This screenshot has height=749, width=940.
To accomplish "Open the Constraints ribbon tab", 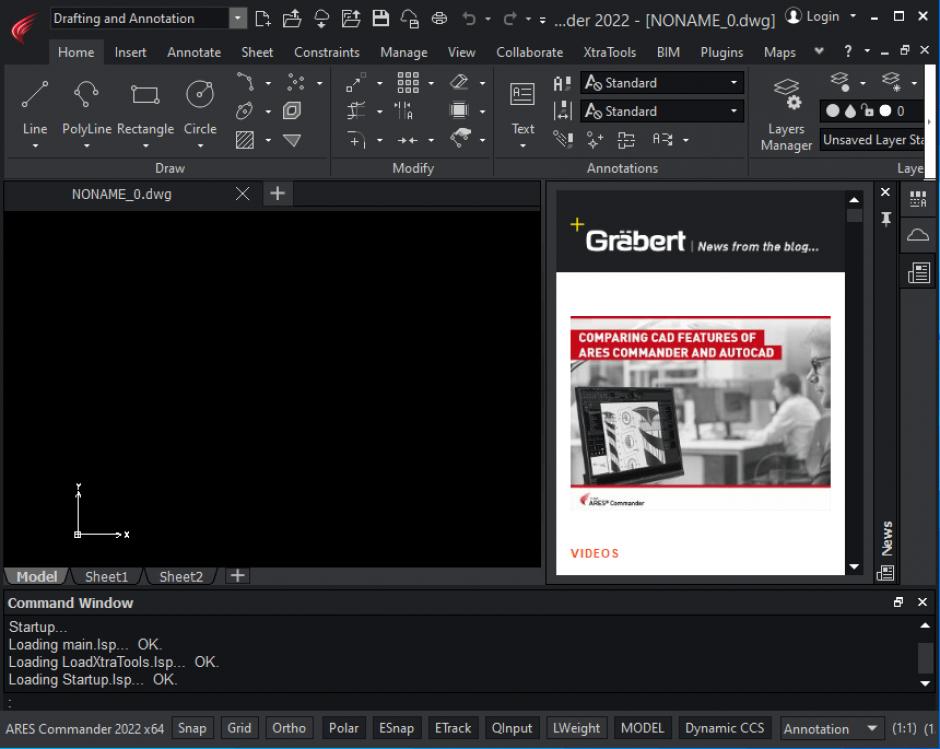I will tap(326, 52).
